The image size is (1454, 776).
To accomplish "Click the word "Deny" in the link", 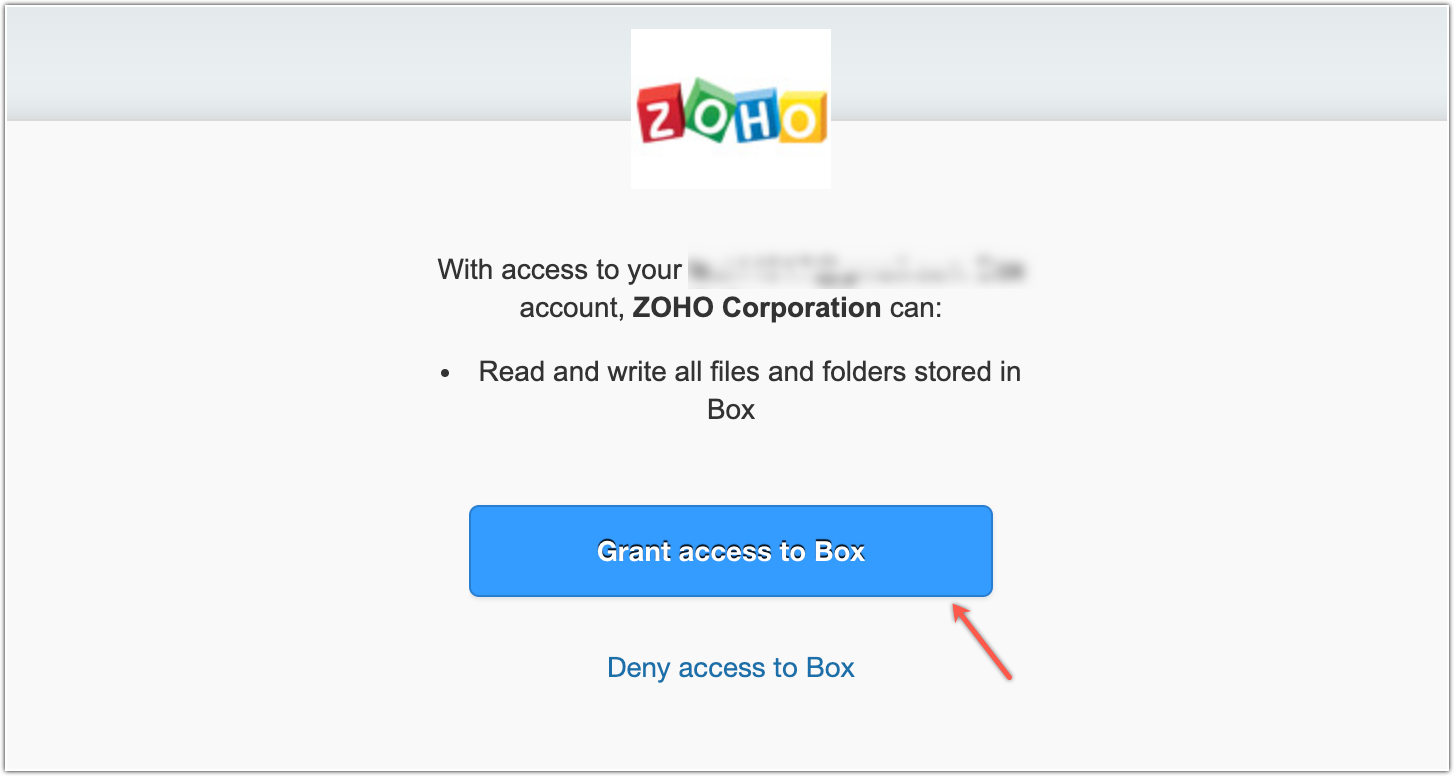I will coord(639,668).
